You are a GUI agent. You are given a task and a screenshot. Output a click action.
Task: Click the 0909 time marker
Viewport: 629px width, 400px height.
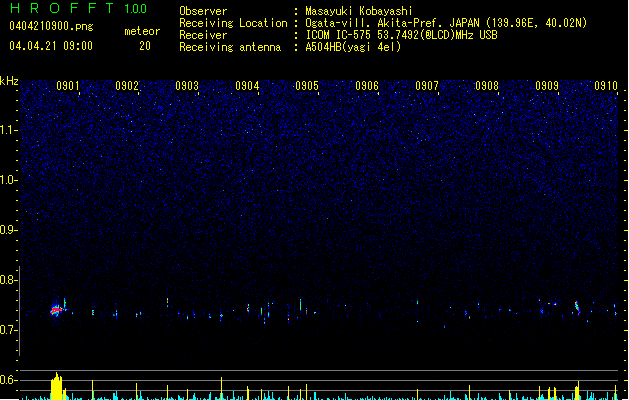pyautogui.click(x=547, y=86)
